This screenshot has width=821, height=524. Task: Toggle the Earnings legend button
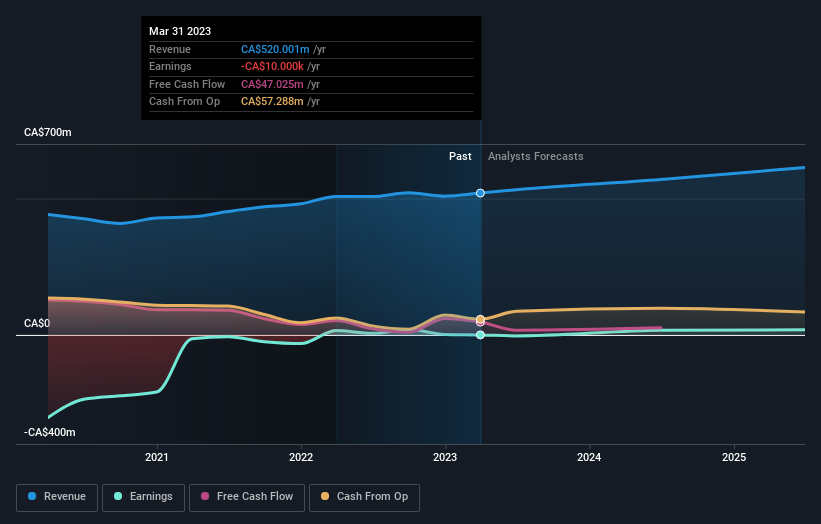click(x=143, y=497)
